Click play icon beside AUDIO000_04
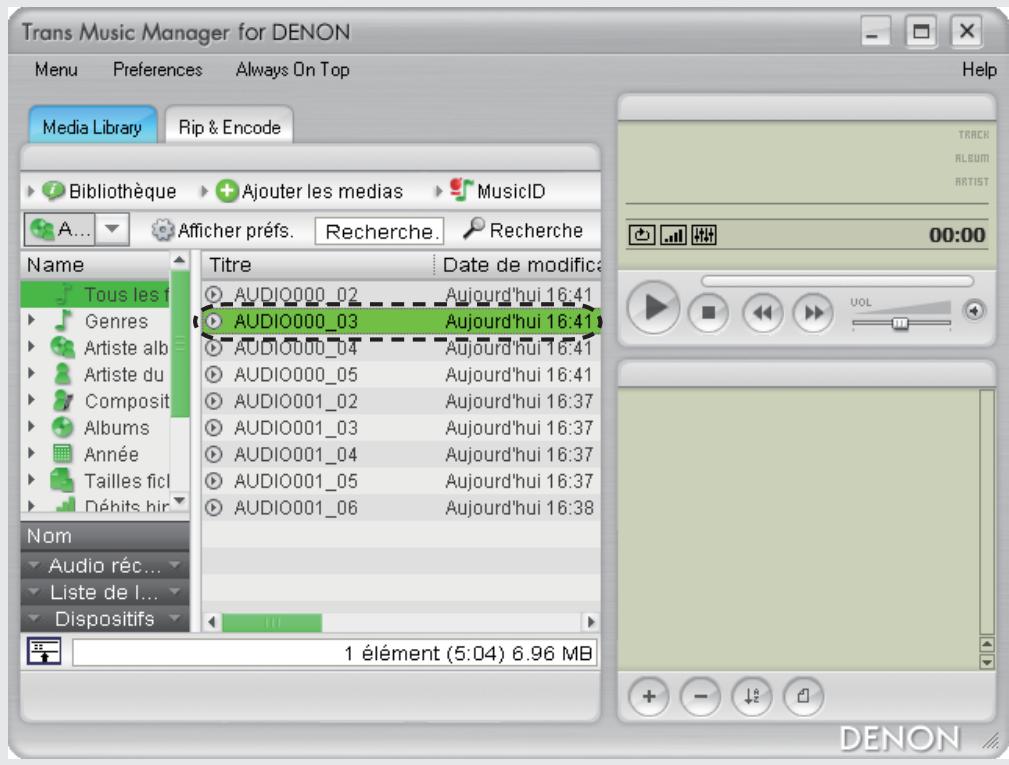The height and width of the screenshot is (765, 1009). click(214, 348)
